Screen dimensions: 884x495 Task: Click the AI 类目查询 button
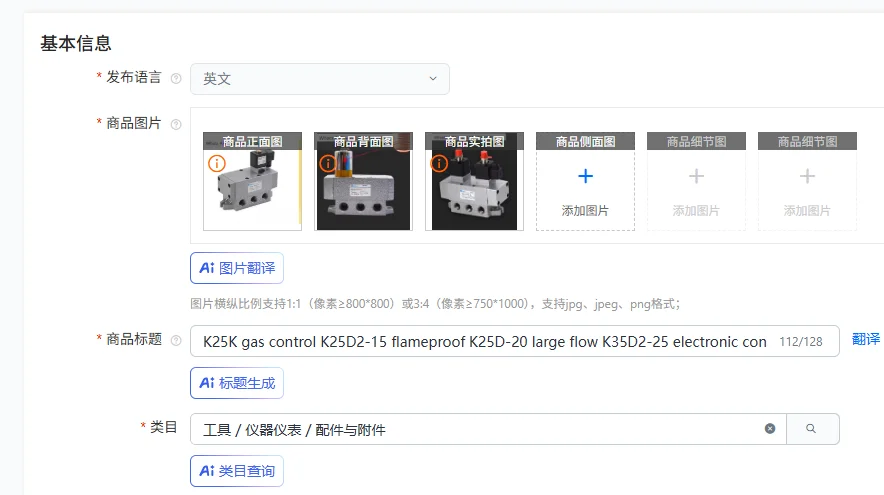(x=237, y=471)
